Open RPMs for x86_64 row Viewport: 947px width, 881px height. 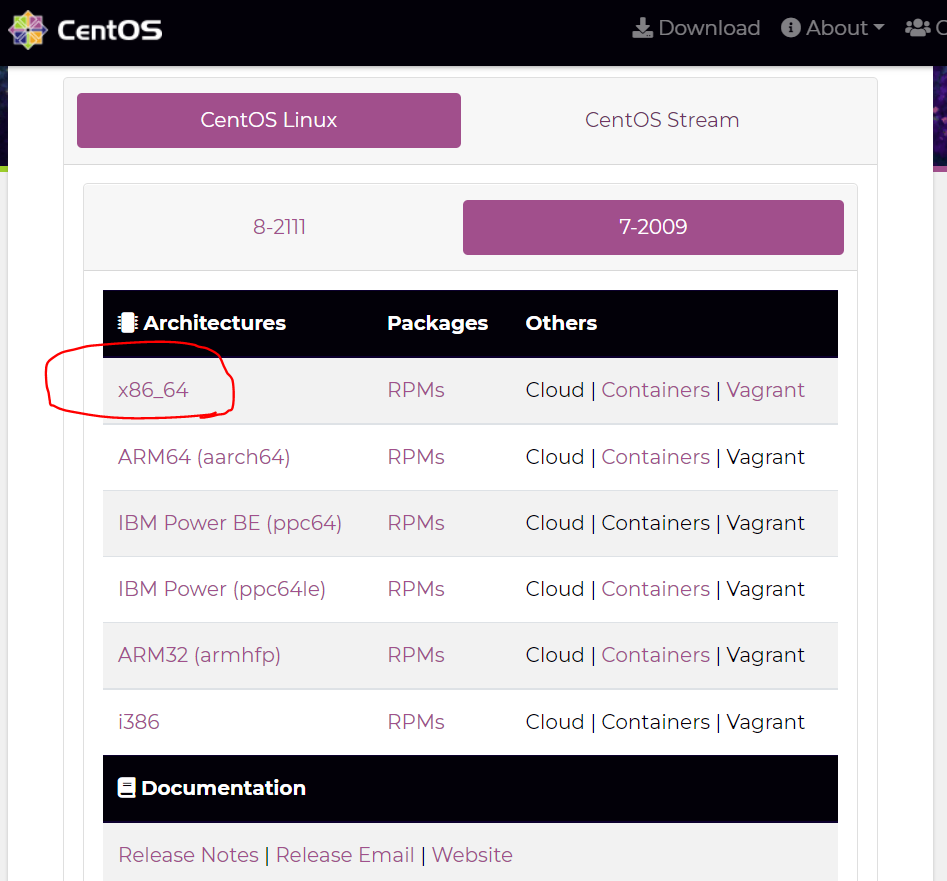416,390
